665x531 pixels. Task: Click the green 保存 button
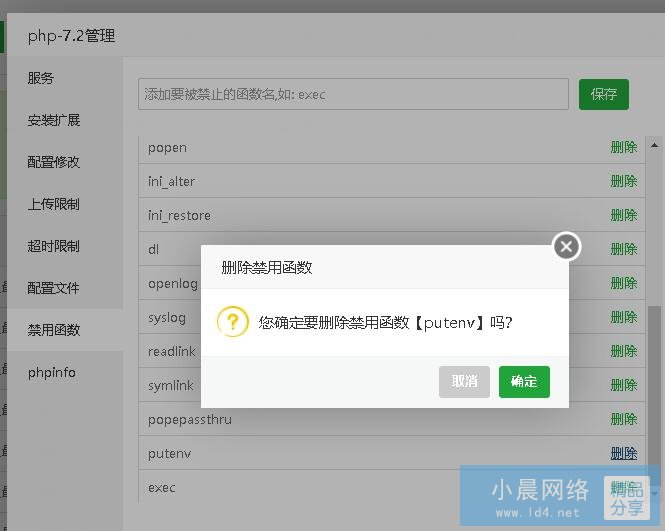[x=604, y=94]
